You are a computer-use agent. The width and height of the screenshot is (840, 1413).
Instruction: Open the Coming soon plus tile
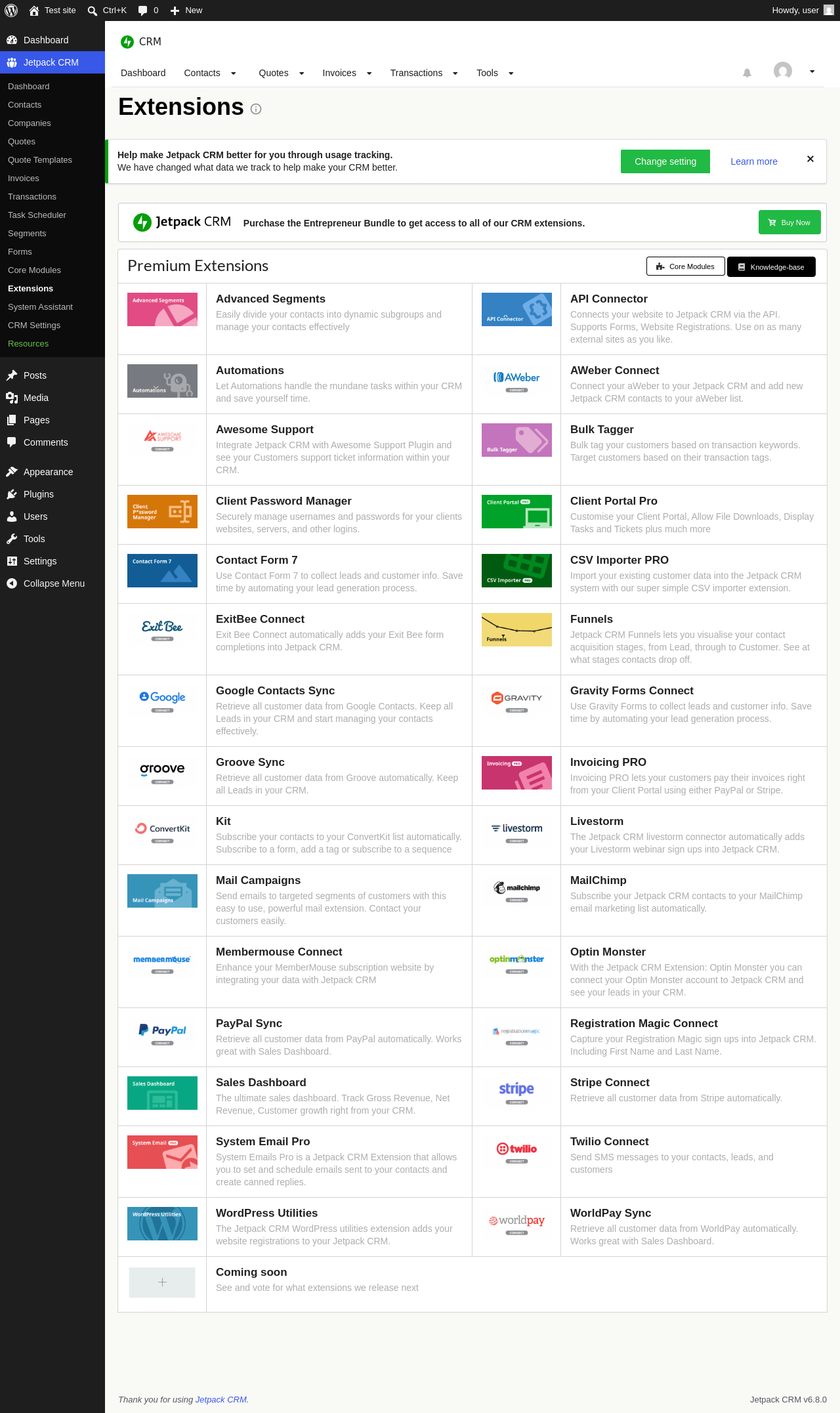tap(162, 1282)
